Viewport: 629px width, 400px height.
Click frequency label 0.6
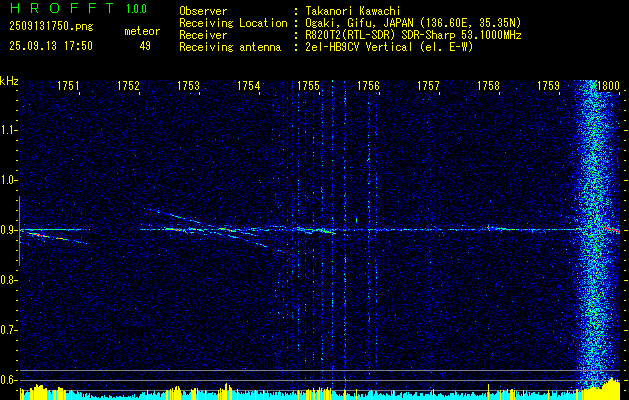[8, 380]
